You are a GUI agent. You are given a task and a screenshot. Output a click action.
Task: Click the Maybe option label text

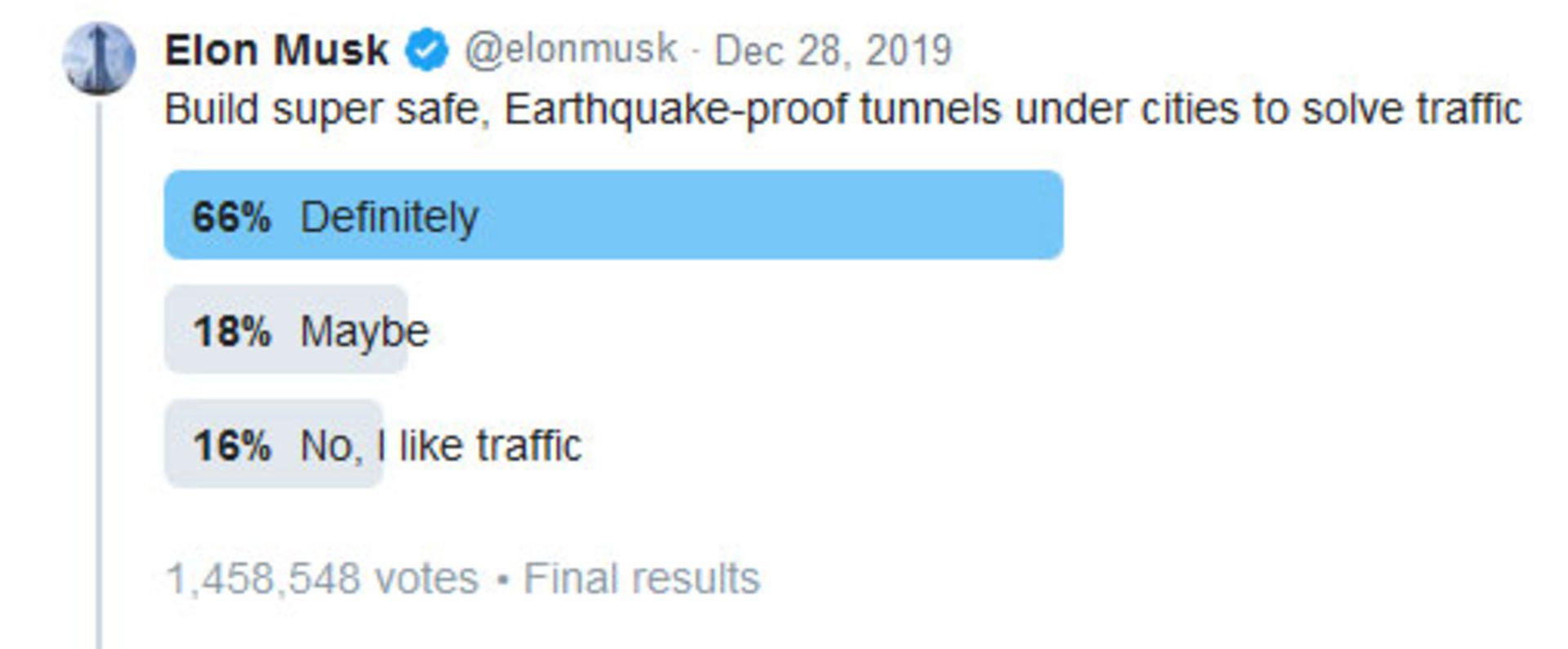click(364, 332)
